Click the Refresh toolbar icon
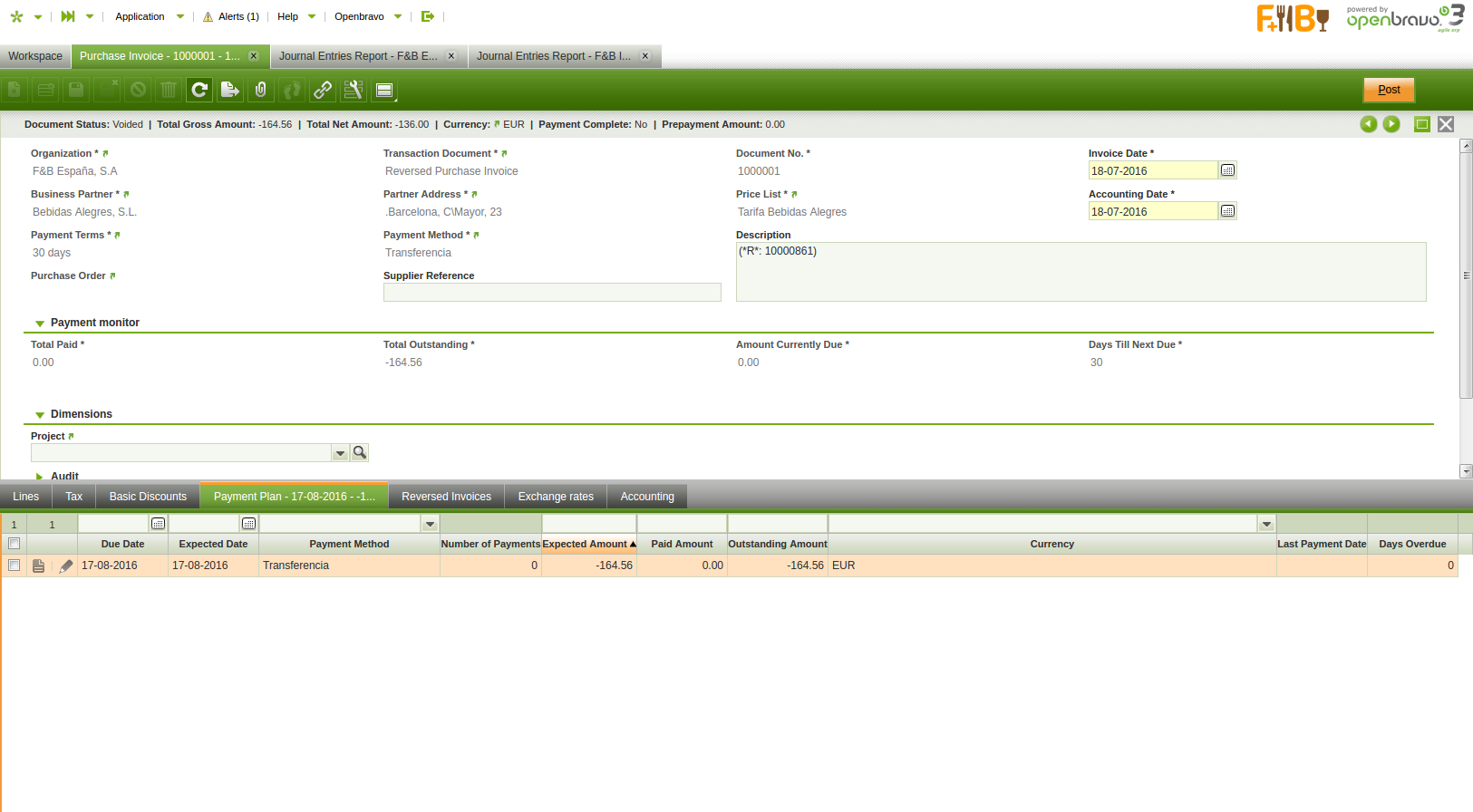Viewport: 1473px width, 812px height. pos(199,90)
